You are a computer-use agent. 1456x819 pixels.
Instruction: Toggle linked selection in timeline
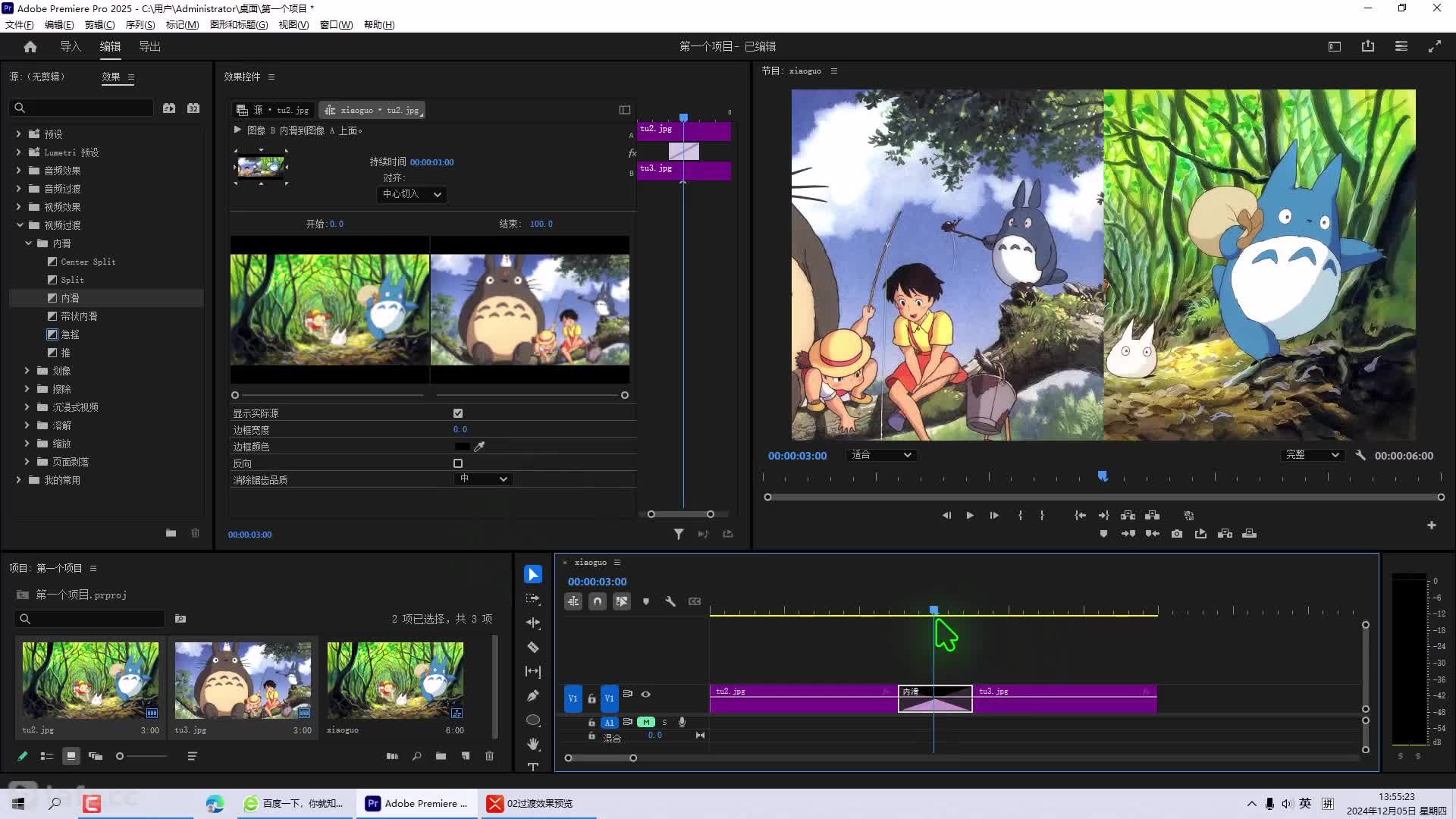(x=622, y=601)
